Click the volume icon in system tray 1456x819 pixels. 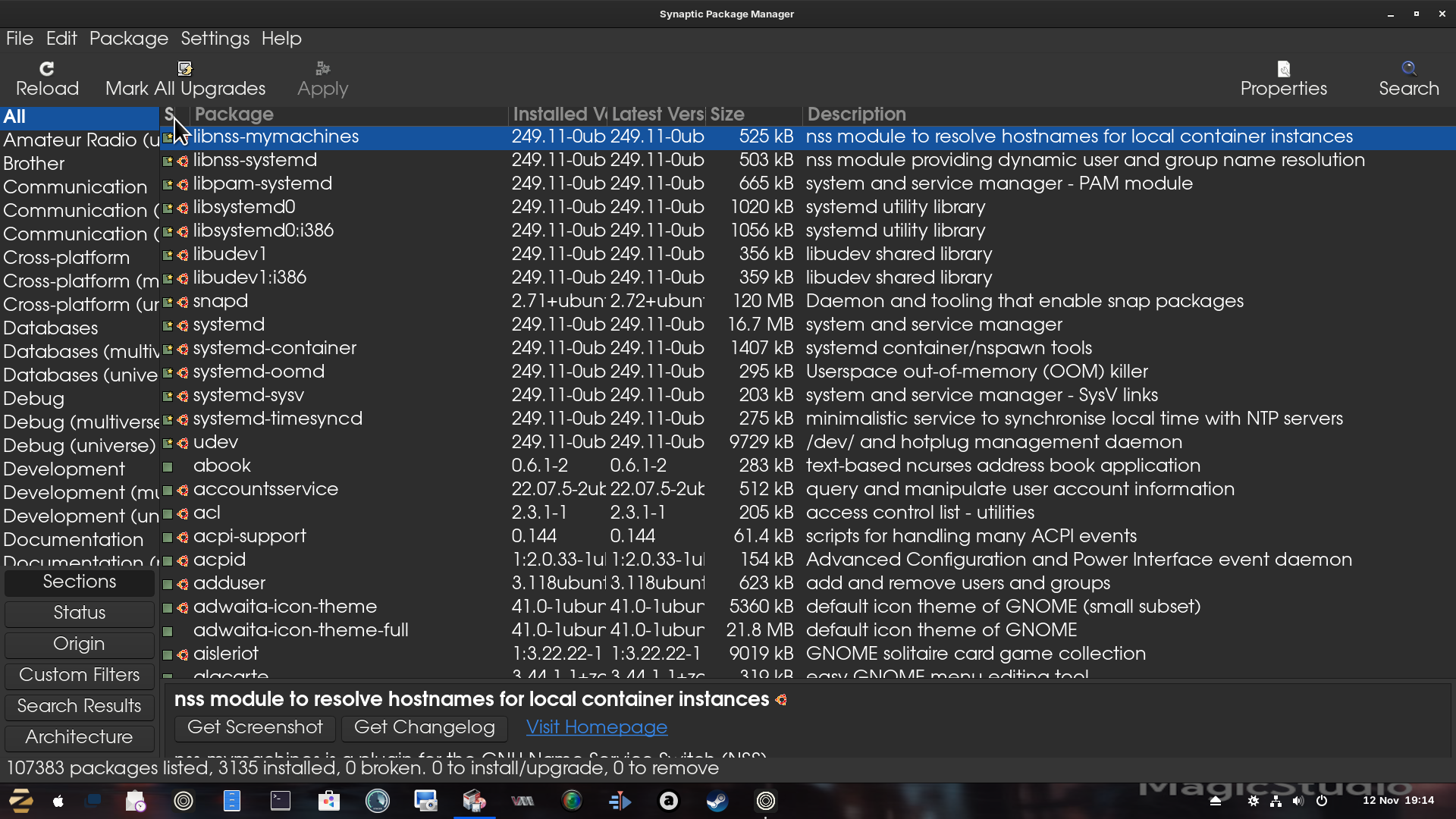point(1298,801)
